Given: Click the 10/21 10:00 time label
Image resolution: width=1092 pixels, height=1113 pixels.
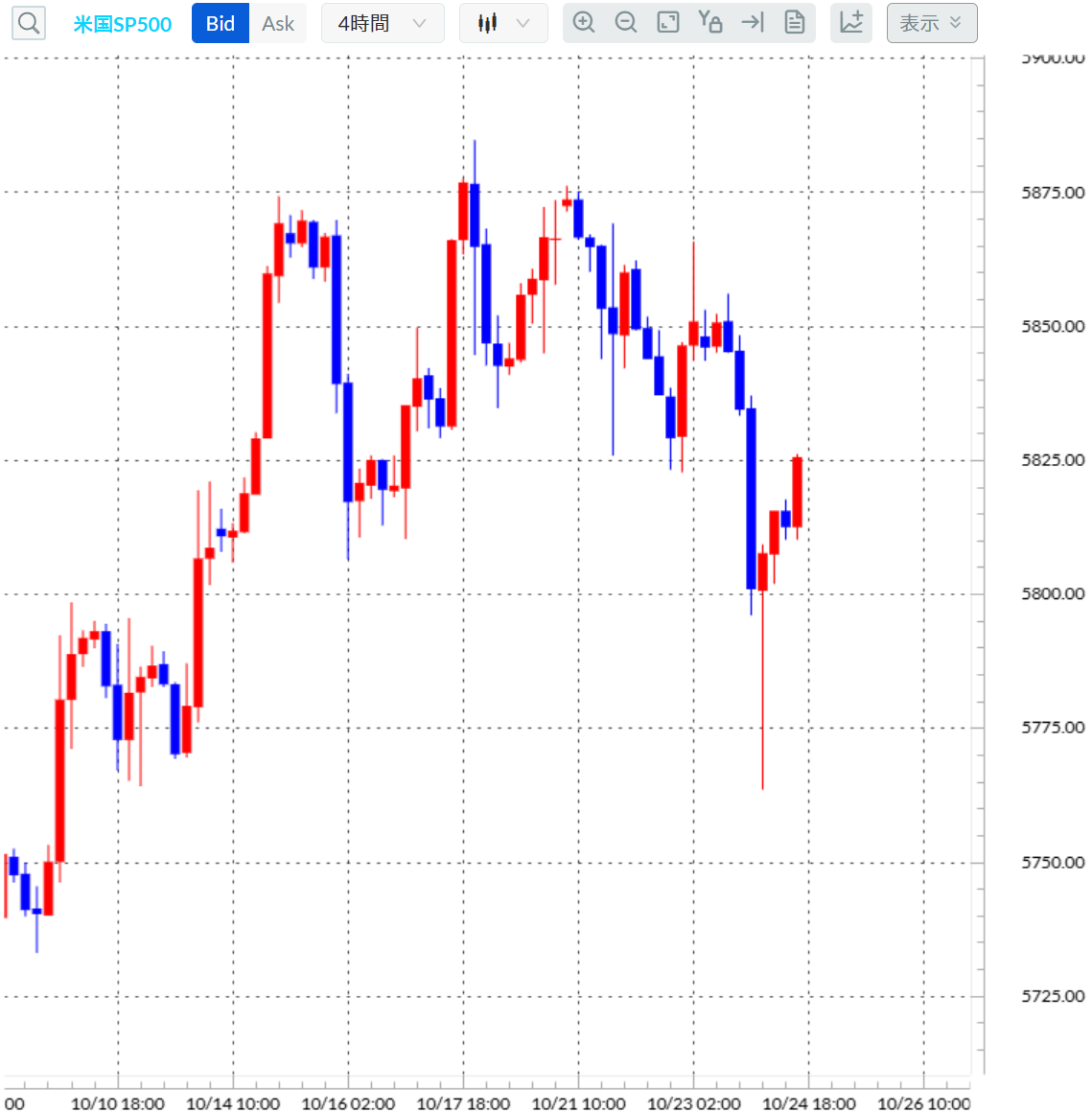Looking at the screenshot, I should coord(579,1103).
